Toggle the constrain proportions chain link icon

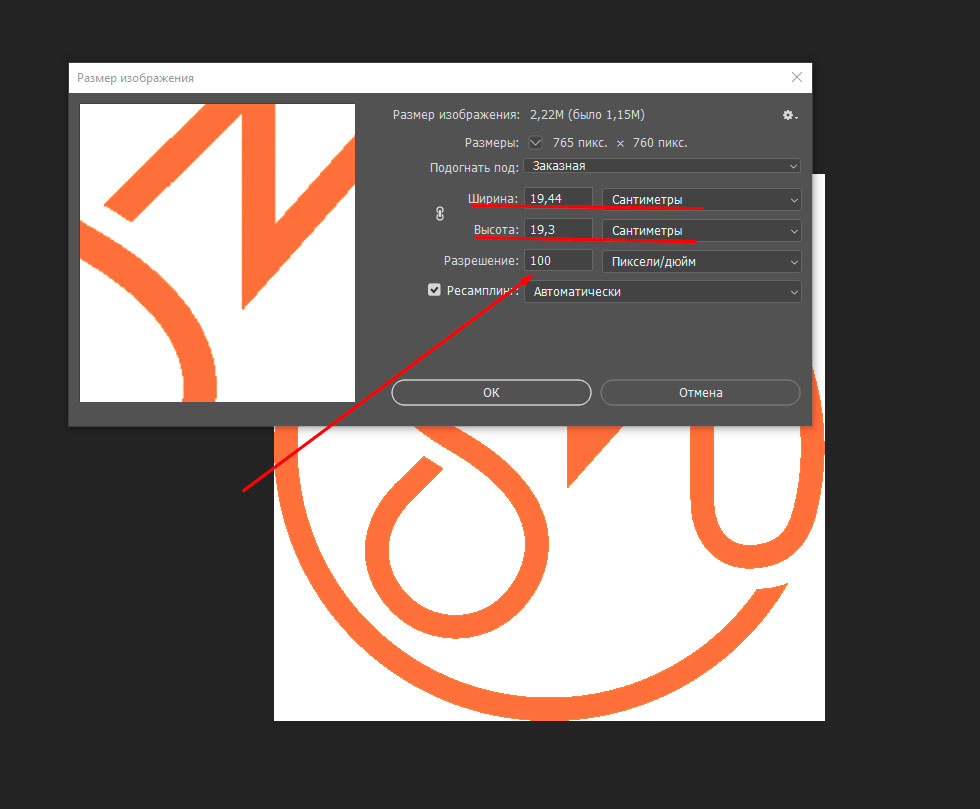pos(440,214)
